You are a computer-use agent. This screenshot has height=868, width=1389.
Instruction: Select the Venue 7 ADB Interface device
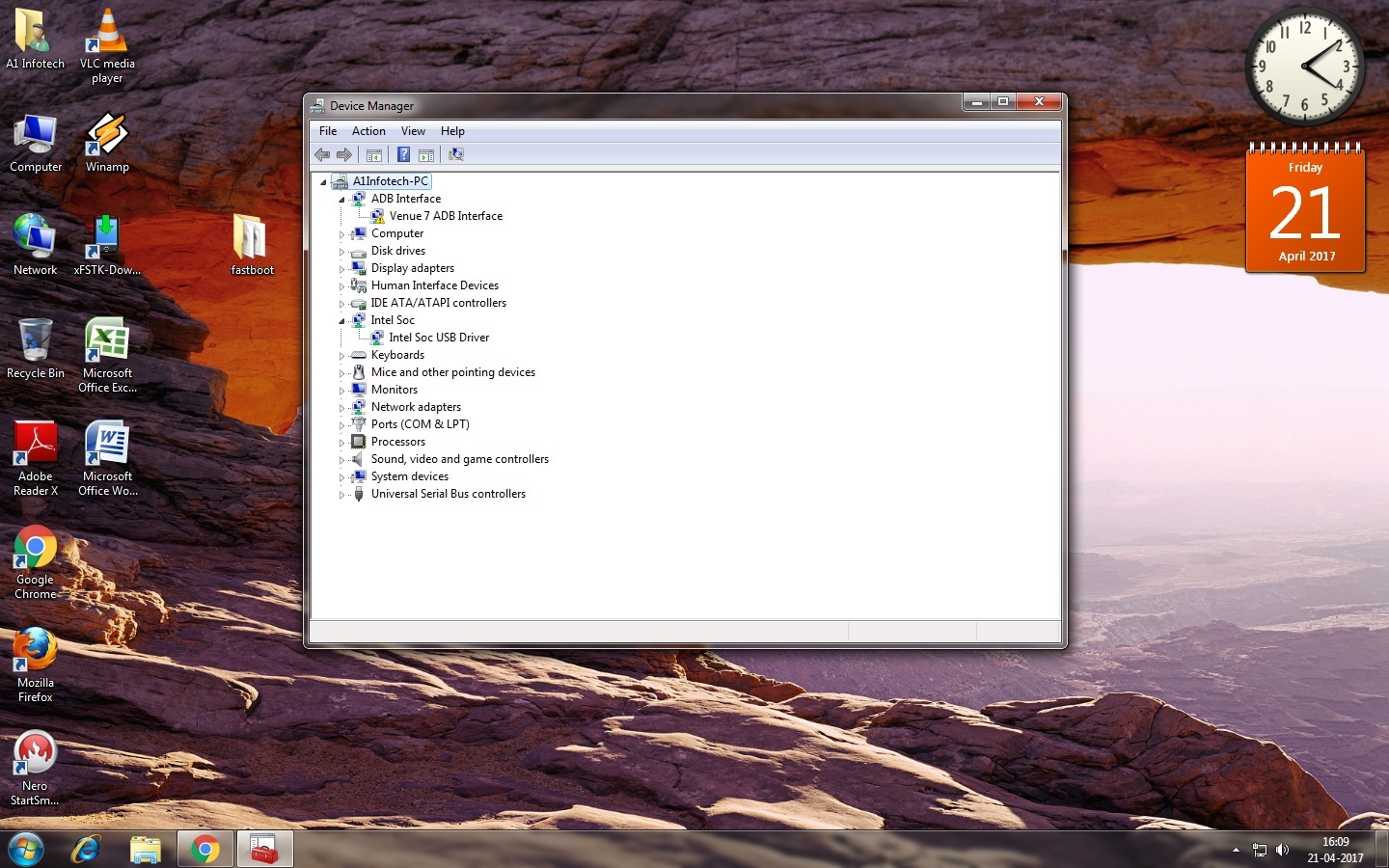445,216
